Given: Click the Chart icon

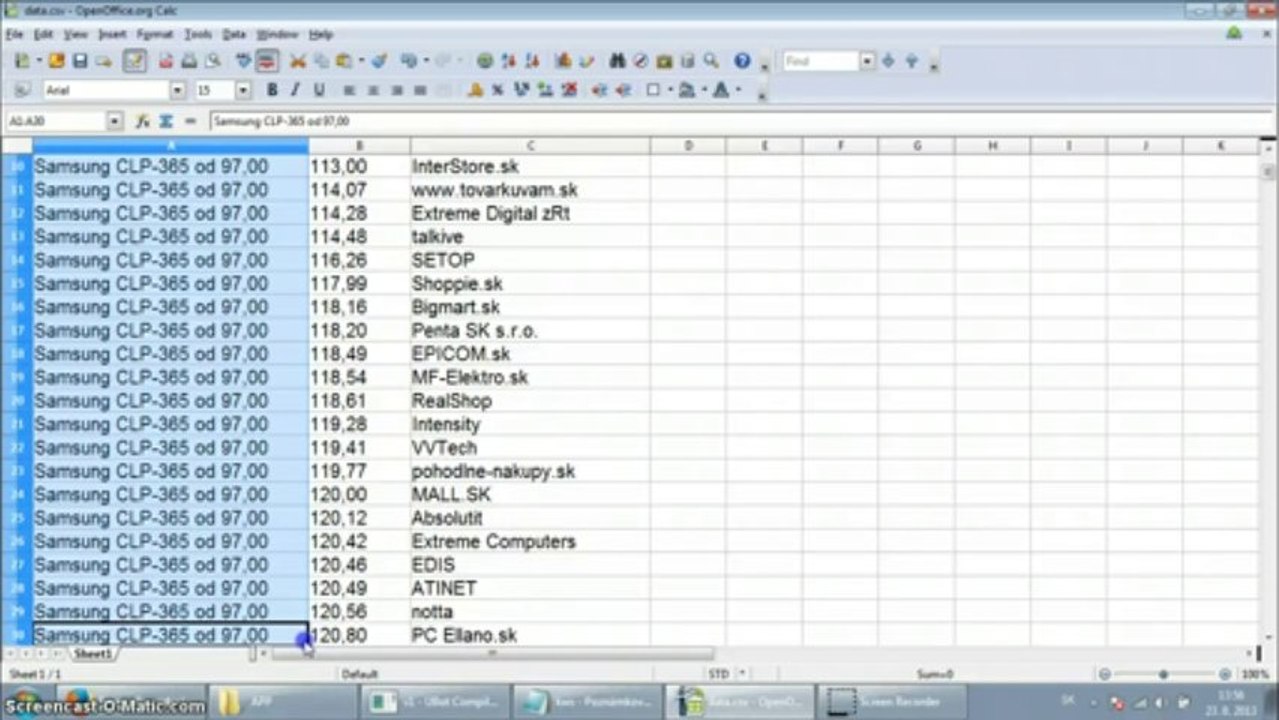Looking at the screenshot, I should point(563,61).
